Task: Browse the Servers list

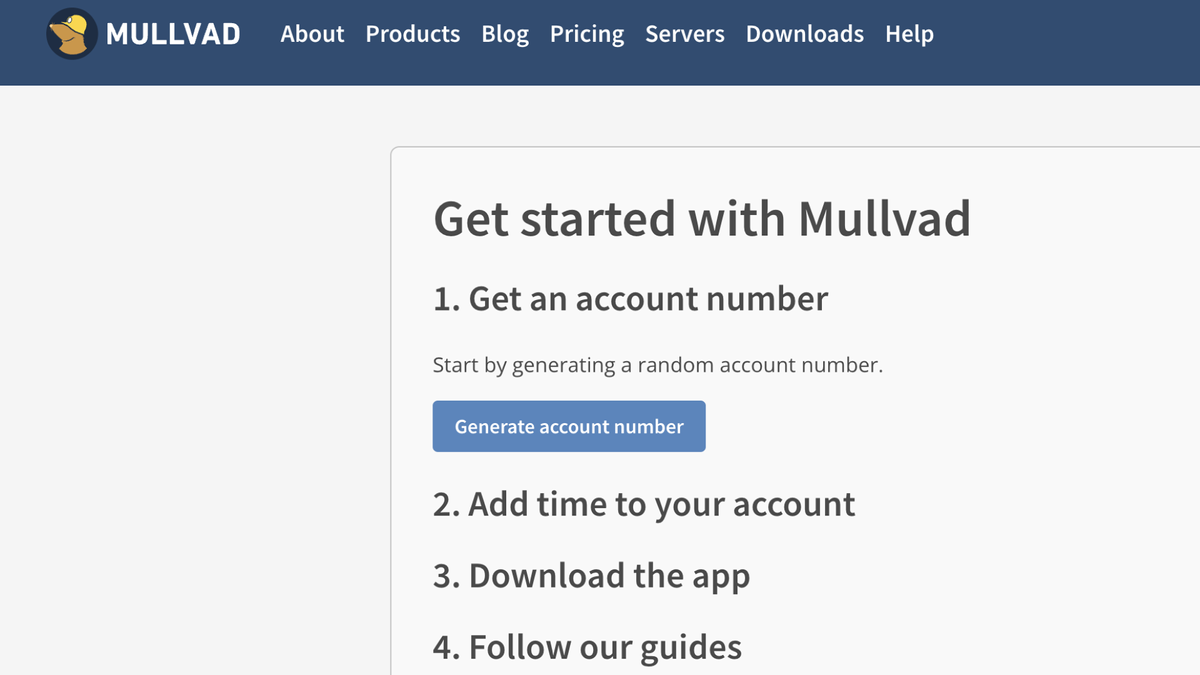Action: click(685, 34)
